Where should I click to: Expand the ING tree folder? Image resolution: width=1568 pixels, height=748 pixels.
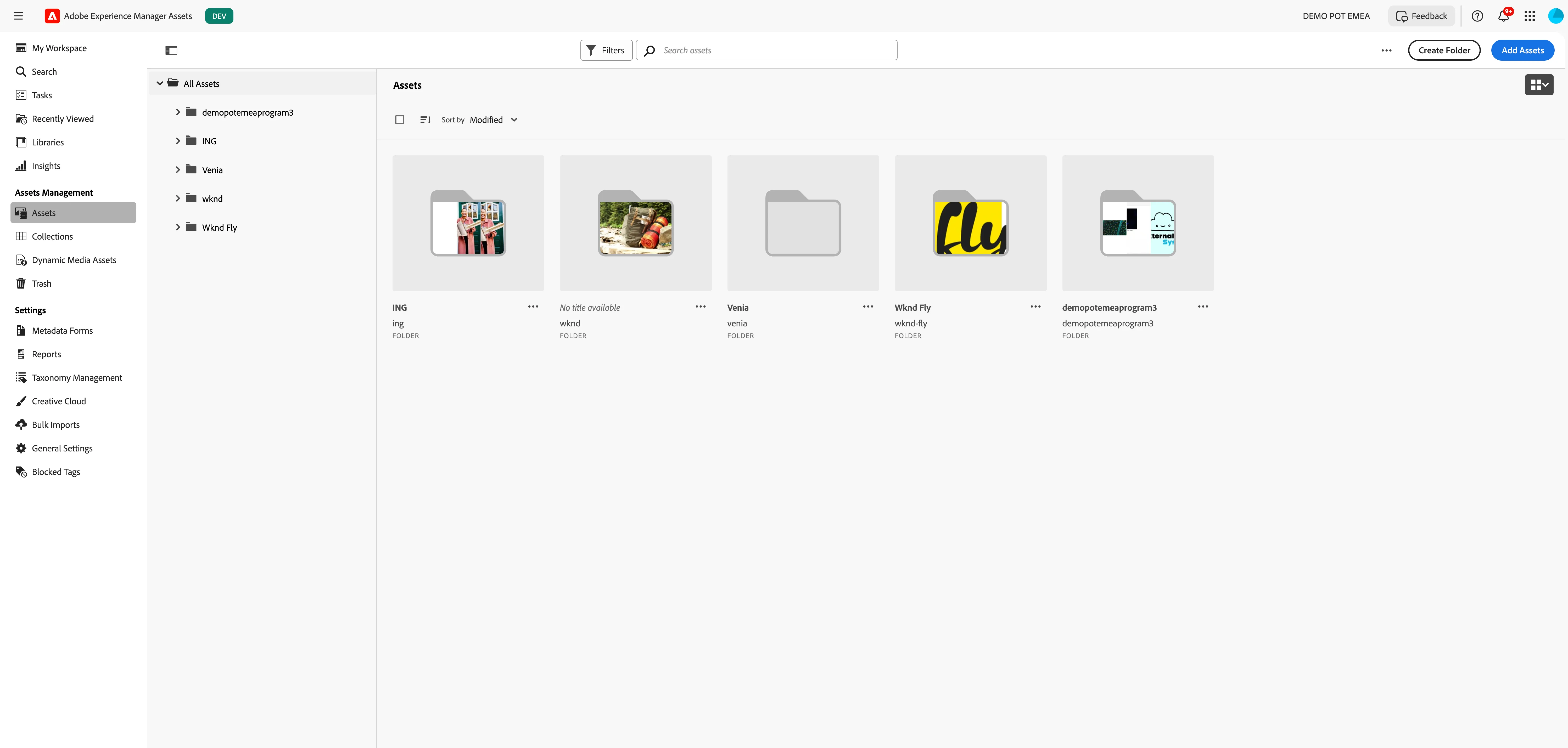pyautogui.click(x=178, y=140)
